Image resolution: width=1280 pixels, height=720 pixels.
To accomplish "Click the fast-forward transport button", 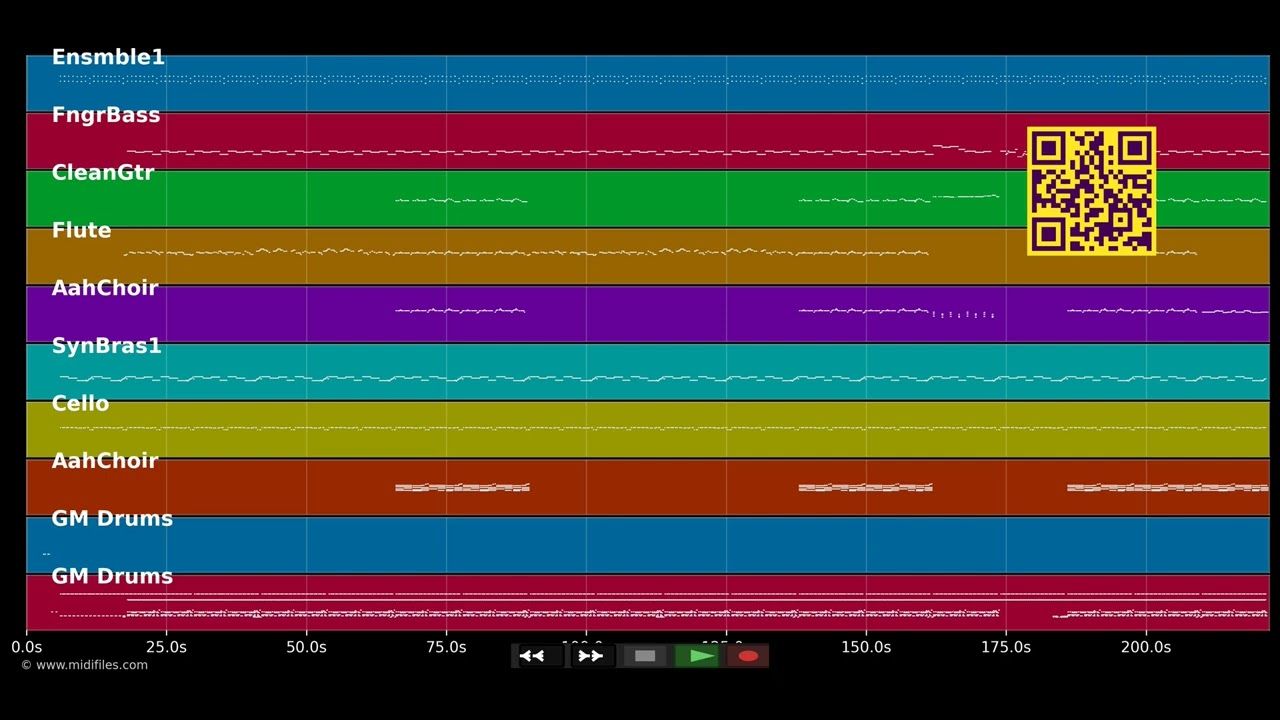I will [592, 656].
